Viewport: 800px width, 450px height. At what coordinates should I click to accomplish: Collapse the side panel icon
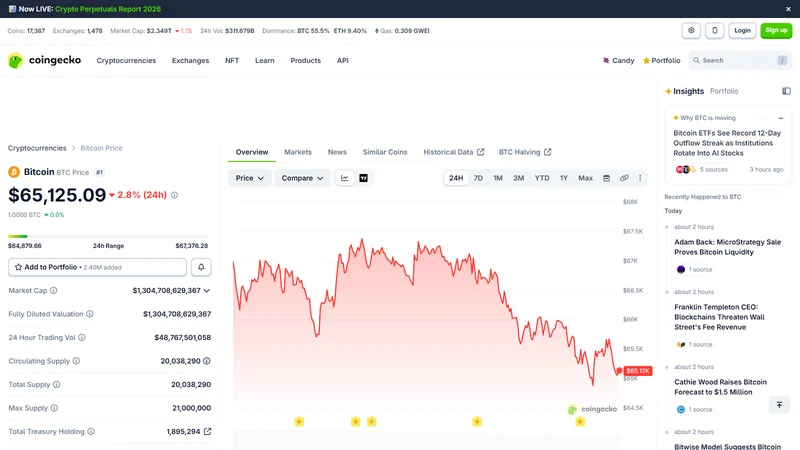tap(786, 91)
